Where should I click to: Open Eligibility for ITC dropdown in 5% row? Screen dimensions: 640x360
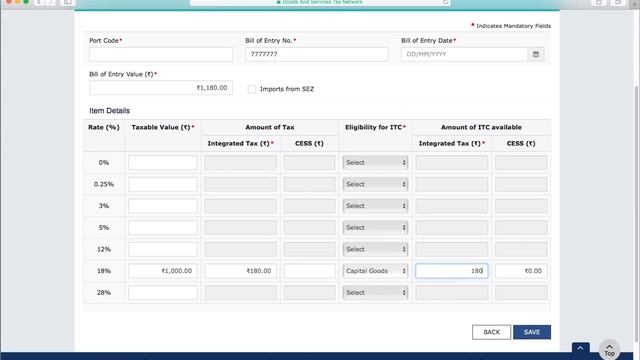(x=375, y=227)
